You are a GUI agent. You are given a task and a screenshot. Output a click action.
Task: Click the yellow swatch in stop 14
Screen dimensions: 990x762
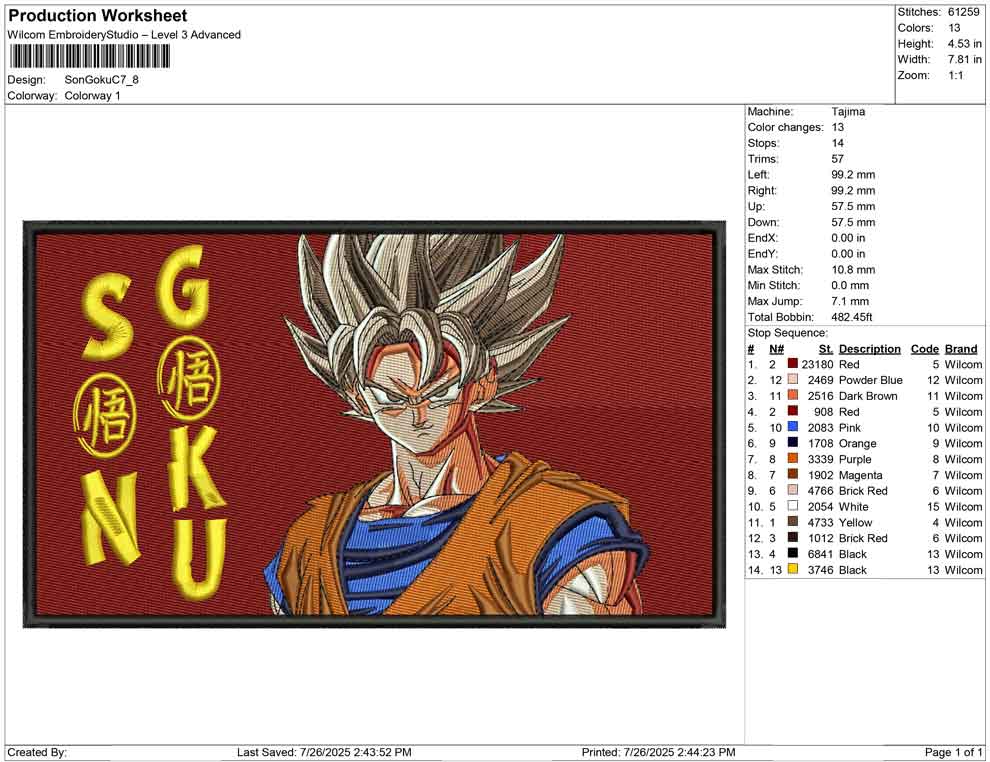792,569
